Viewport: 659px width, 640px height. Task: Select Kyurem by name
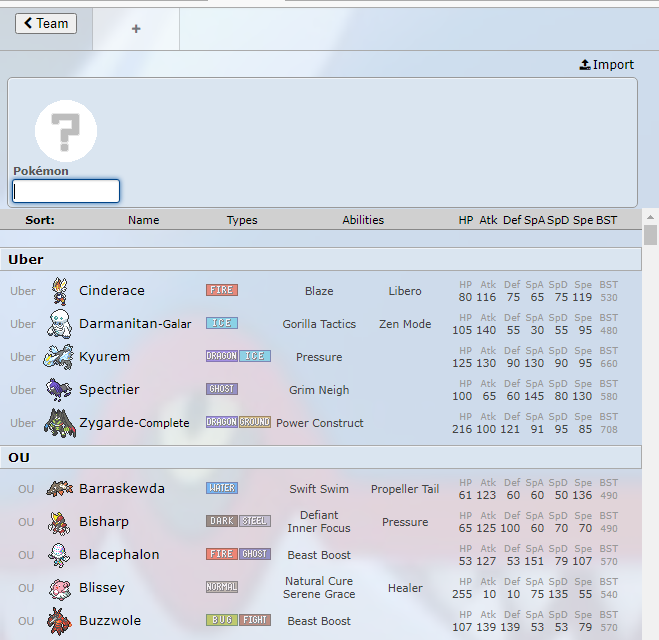point(105,356)
